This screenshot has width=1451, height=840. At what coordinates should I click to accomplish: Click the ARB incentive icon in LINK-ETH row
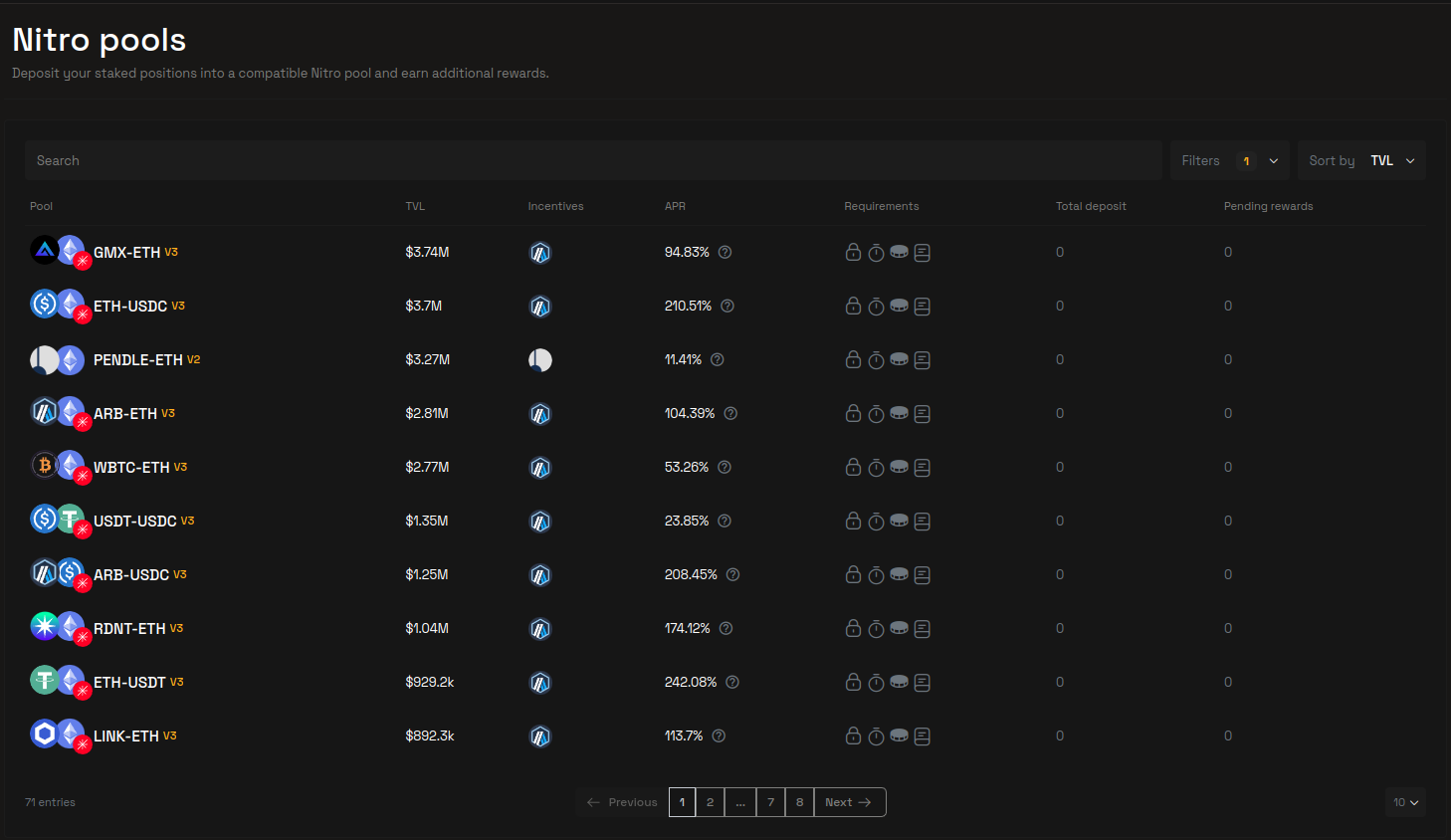pyautogui.click(x=540, y=736)
